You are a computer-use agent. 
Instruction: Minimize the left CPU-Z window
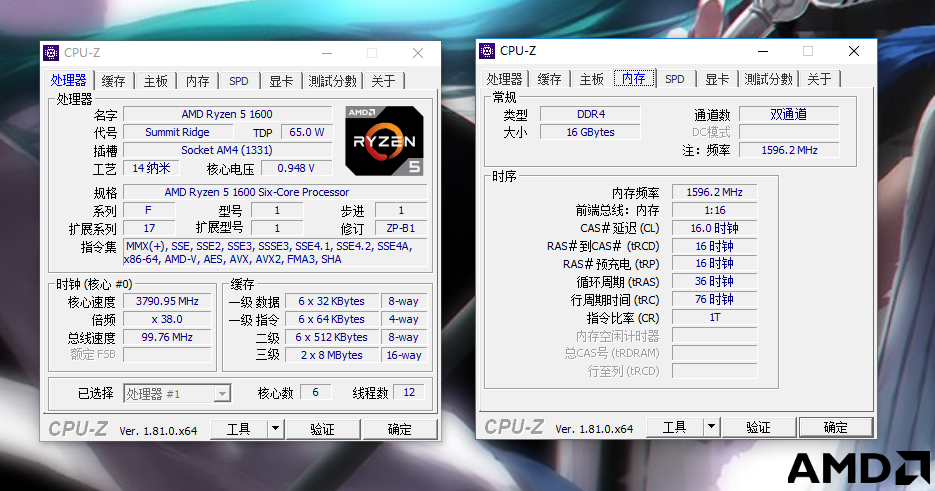click(x=327, y=53)
